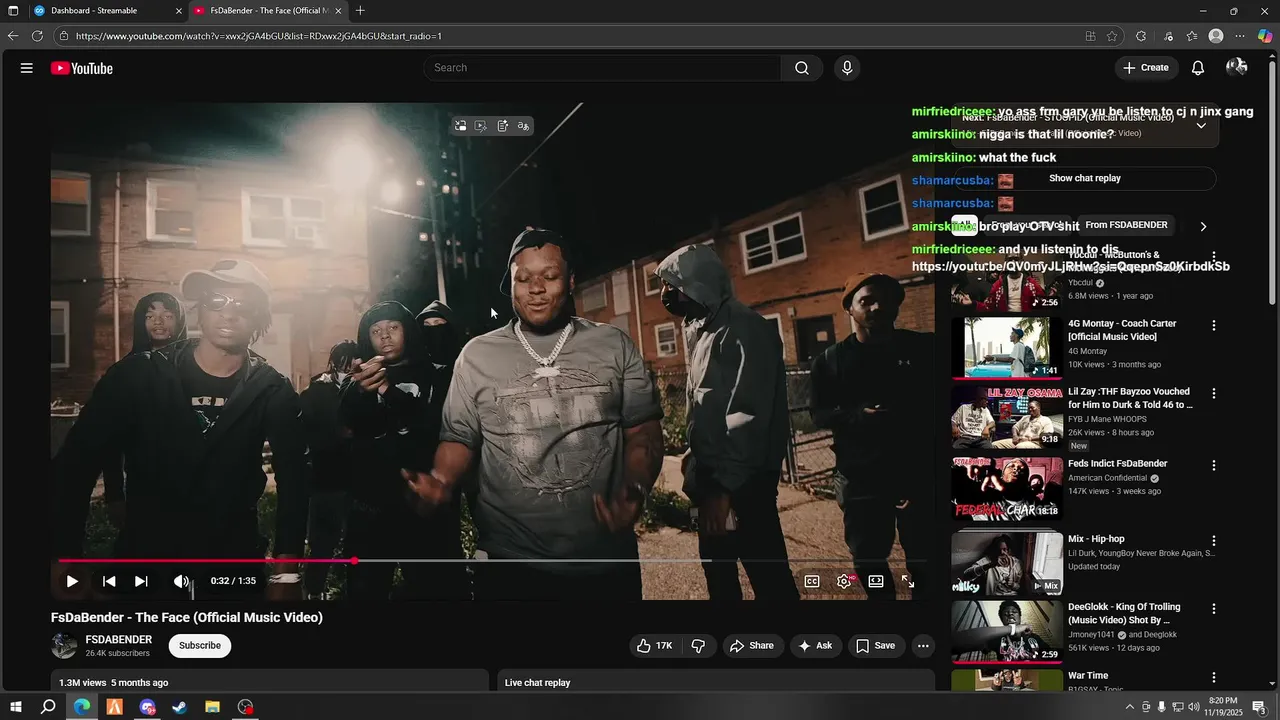Click Show chat replay
Viewport: 1280px width, 720px height.
pyautogui.click(x=1084, y=178)
